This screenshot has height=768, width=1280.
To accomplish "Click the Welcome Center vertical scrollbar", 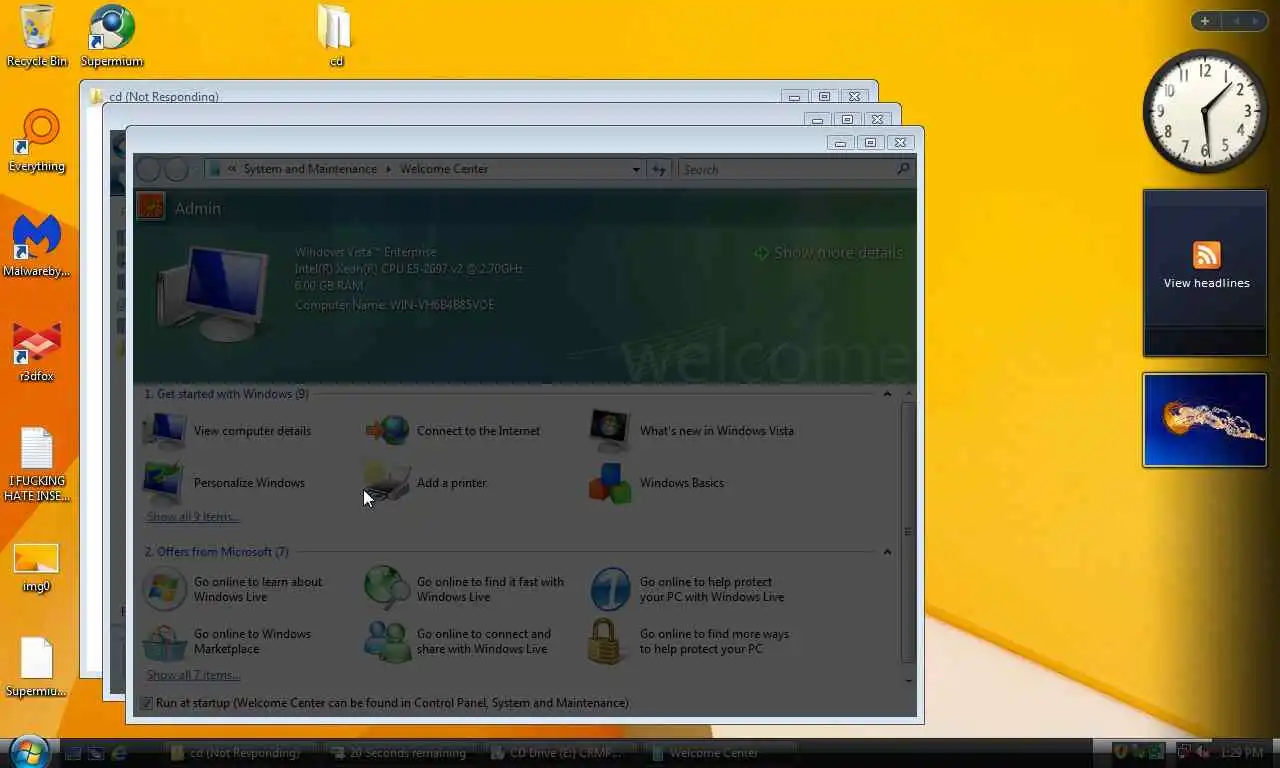I will pyautogui.click(x=908, y=533).
